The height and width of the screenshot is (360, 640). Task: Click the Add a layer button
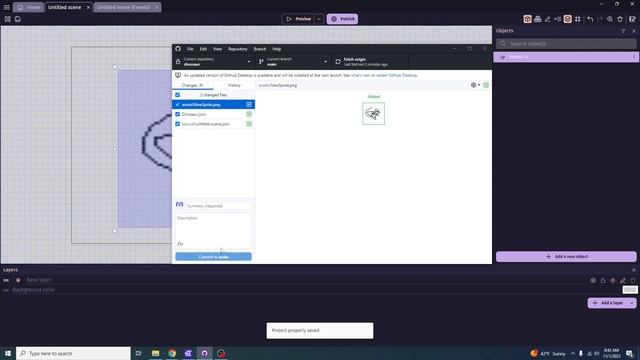click(608, 303)
